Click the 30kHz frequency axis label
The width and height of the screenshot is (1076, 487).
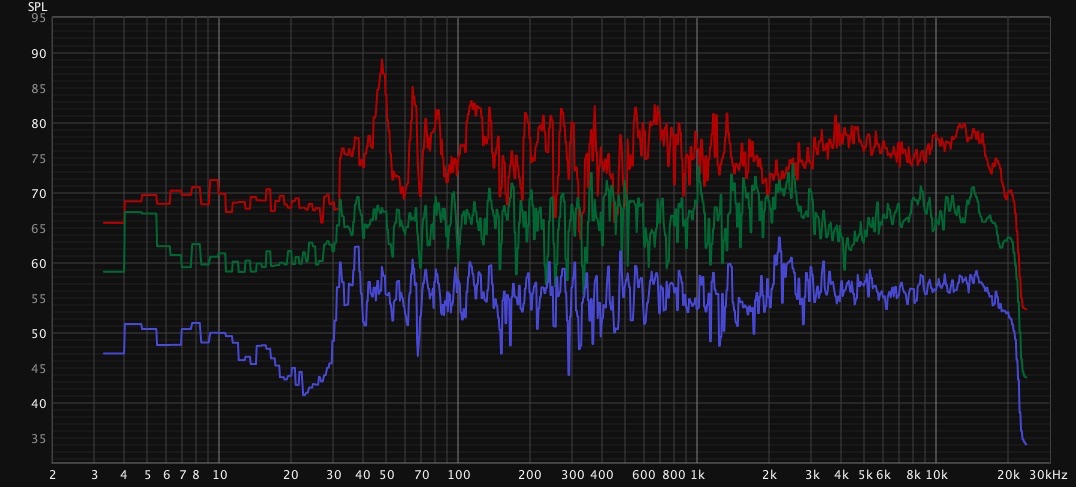tap(1050, 475)
